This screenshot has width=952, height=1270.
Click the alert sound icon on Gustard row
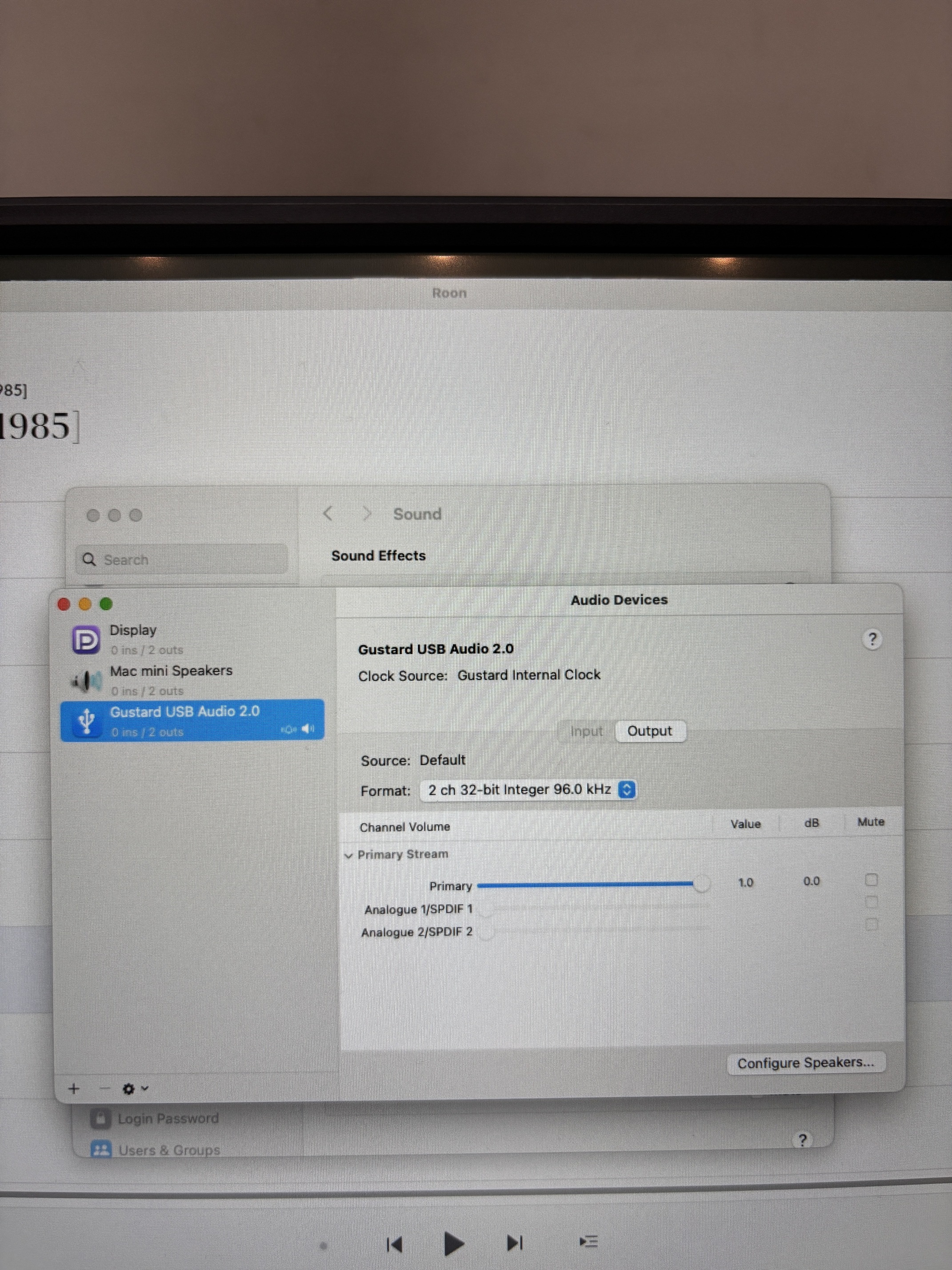point(288,730)
